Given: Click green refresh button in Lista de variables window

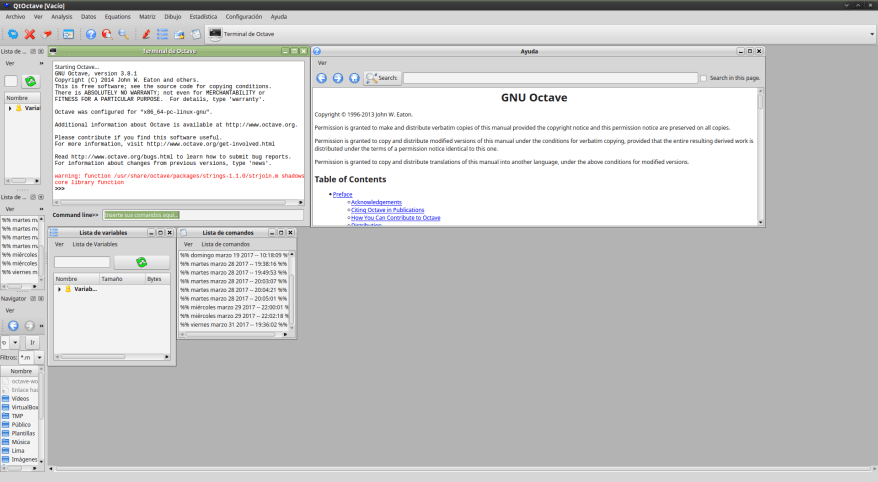Looking at the screenshot, I should click(142, 262).
